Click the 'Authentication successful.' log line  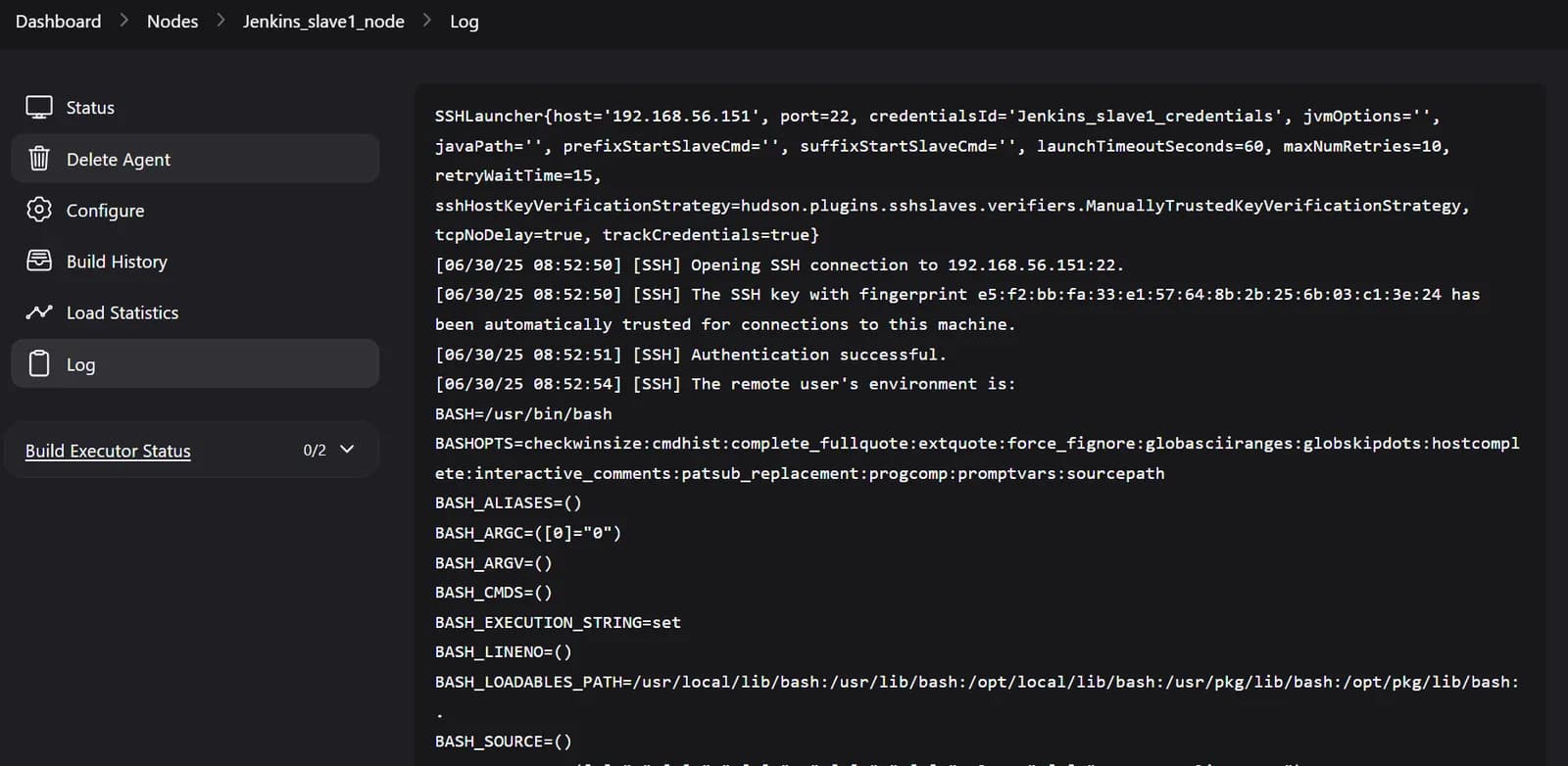click(x=691, y=355)
